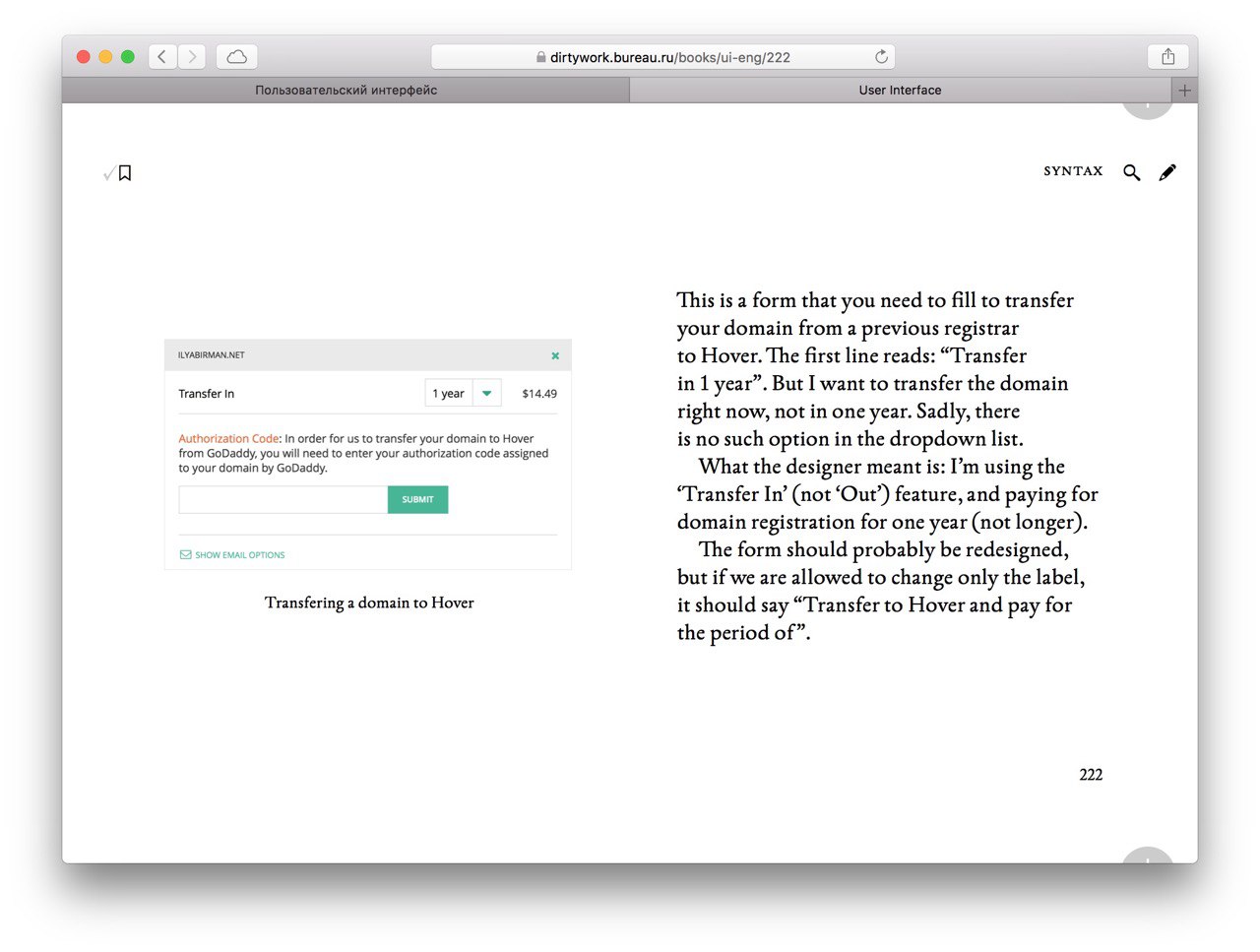The width and height of the screenshot is (1260, 952).
Task: Open the iCloud tabs cloud button
Action: coord(237,57)
